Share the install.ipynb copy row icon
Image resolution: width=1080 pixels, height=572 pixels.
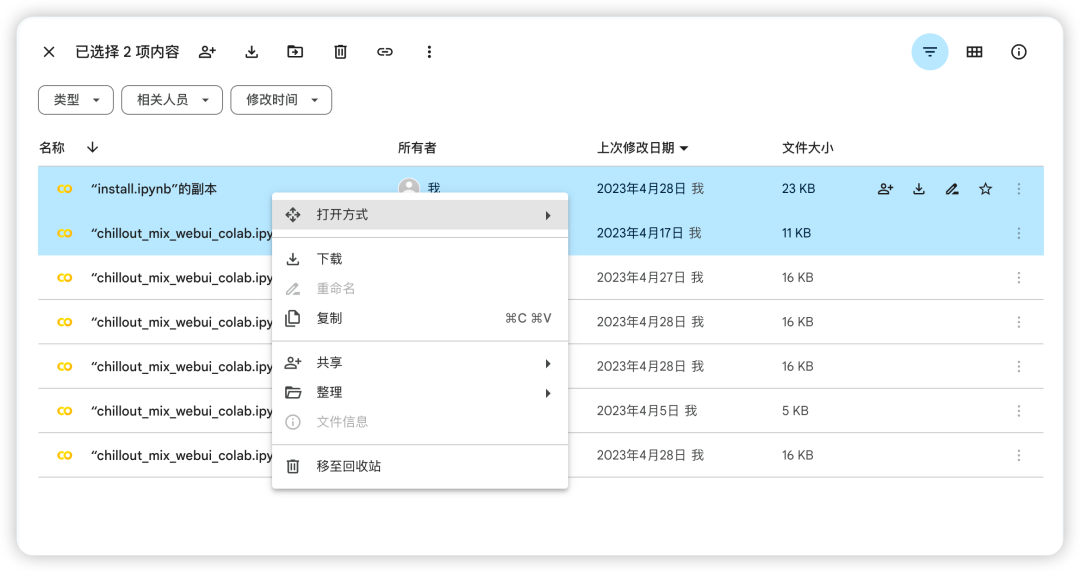pos(886,189)
